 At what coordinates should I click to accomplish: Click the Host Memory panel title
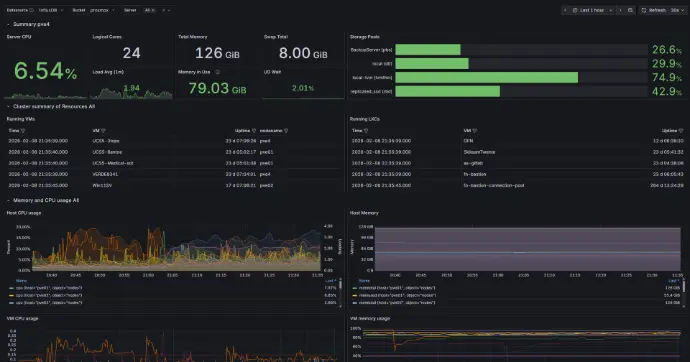pyautogui.click(x=364, y=213)
